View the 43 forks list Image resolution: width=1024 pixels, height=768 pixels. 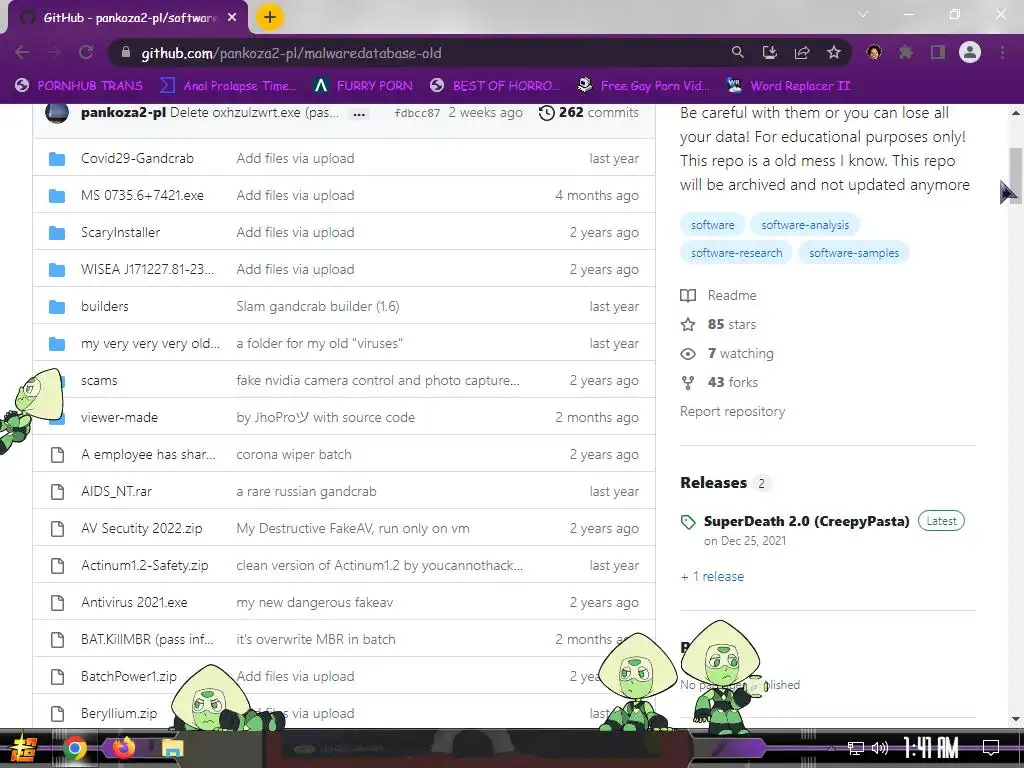point(719,382)
